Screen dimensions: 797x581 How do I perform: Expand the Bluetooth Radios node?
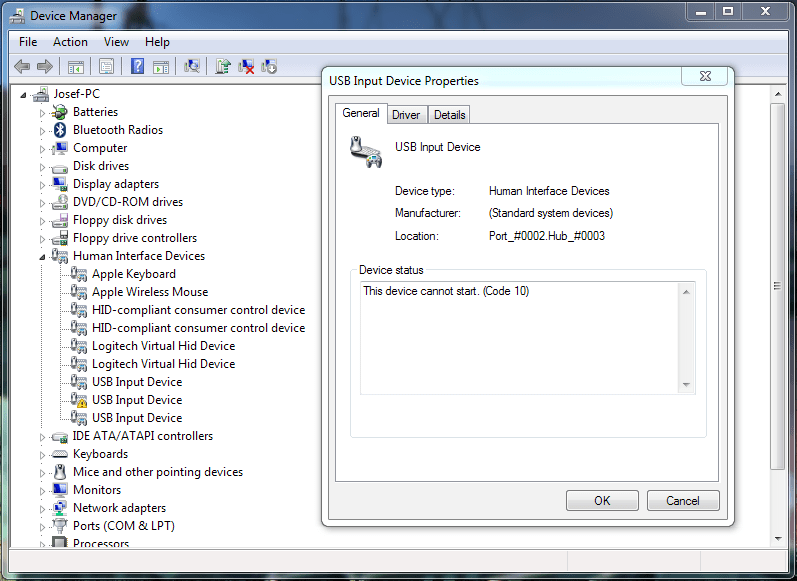click(42, 131)
